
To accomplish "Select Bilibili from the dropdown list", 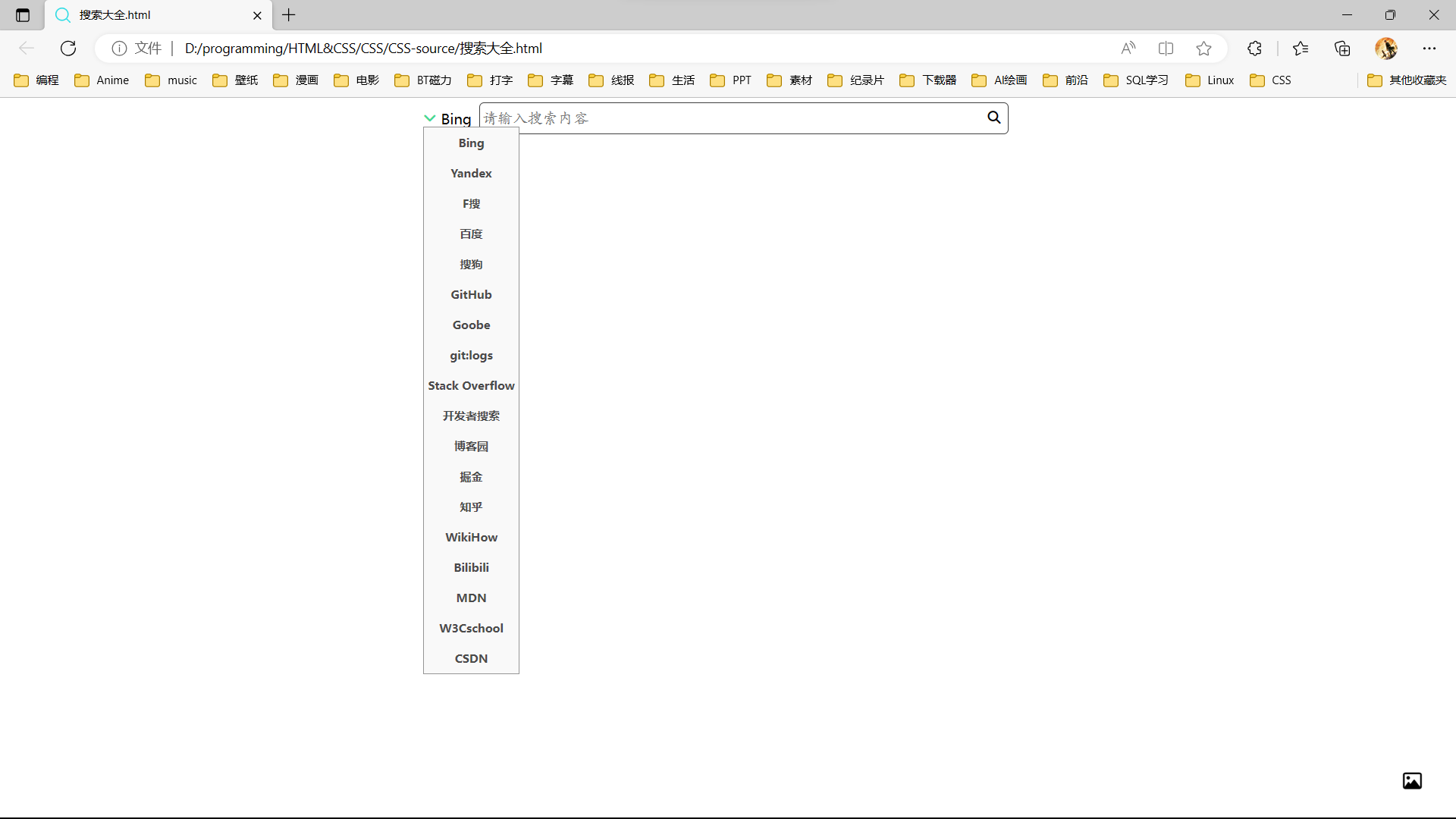I will (471, 568).
